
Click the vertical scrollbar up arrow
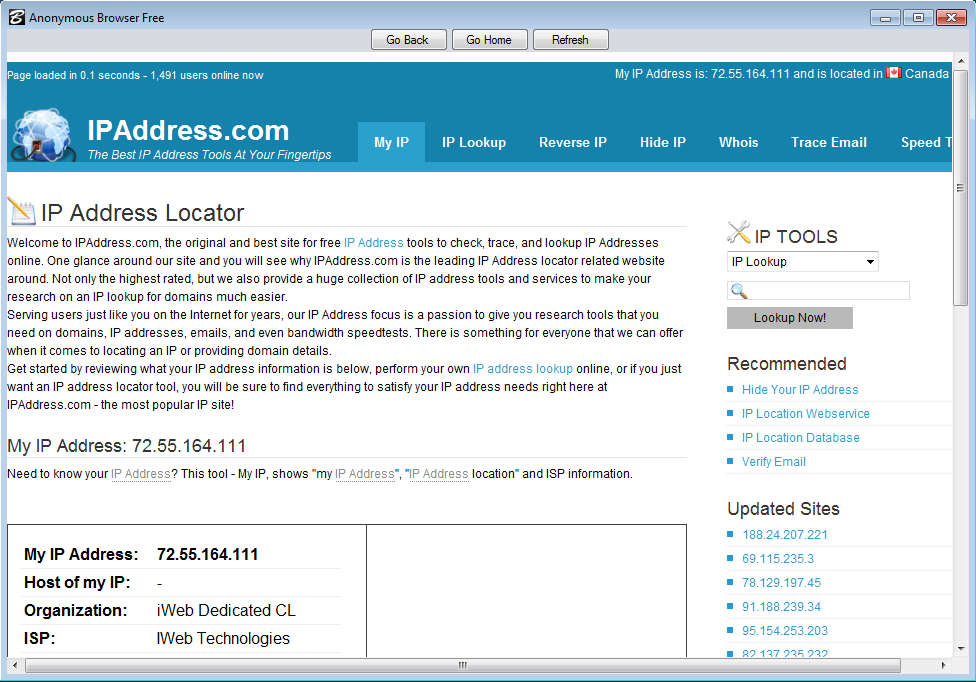(960, 61)
